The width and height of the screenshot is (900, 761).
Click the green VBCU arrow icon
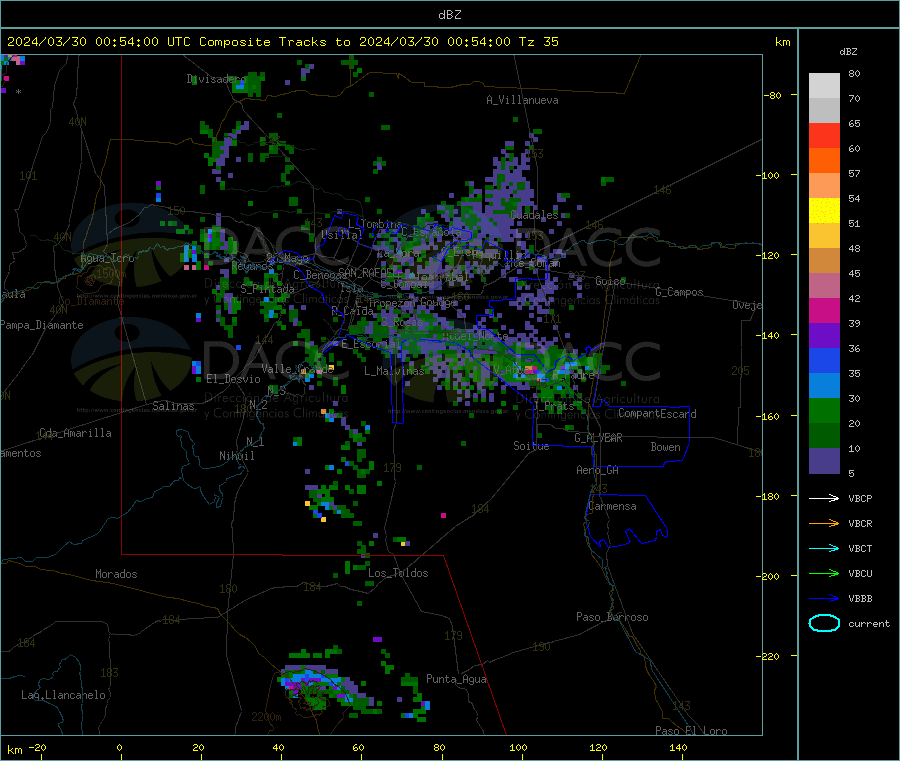point(824,573)
